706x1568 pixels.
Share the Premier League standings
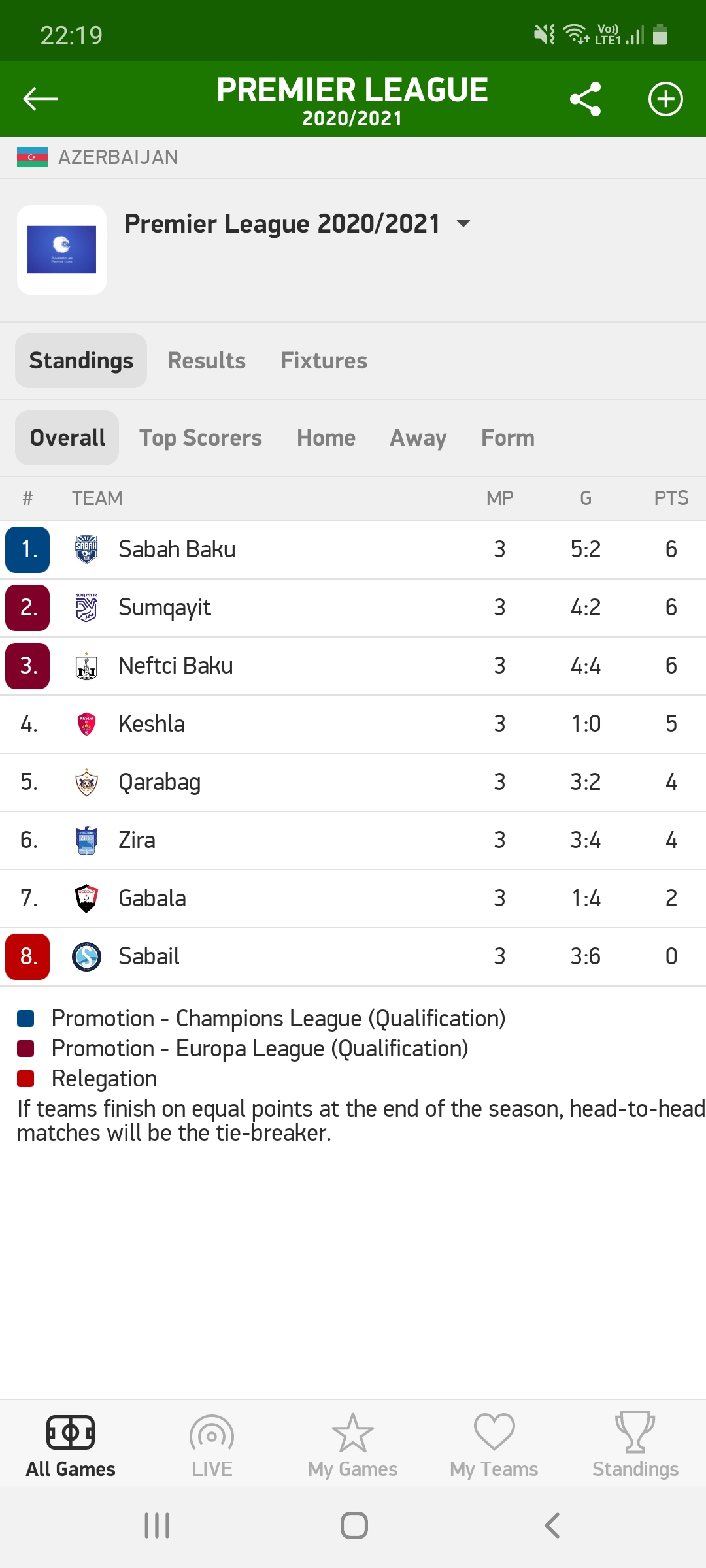click(585, 99)
